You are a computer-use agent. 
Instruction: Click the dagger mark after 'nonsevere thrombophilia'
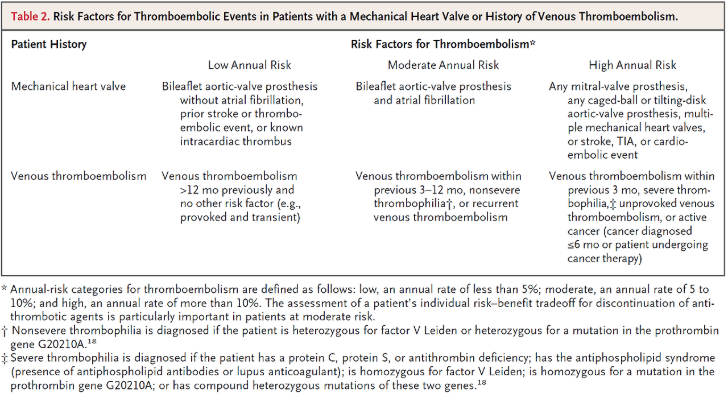(x=450, y=204)
